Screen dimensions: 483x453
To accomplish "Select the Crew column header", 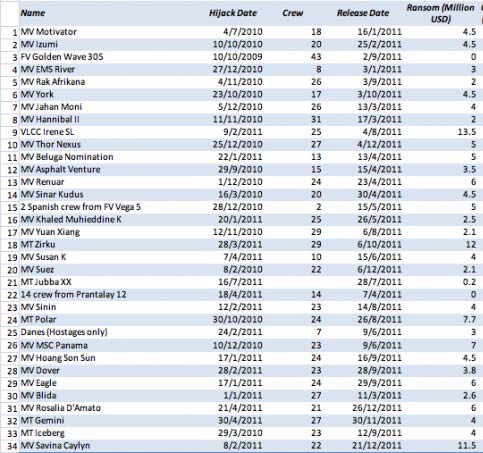I will pos(292,13).
